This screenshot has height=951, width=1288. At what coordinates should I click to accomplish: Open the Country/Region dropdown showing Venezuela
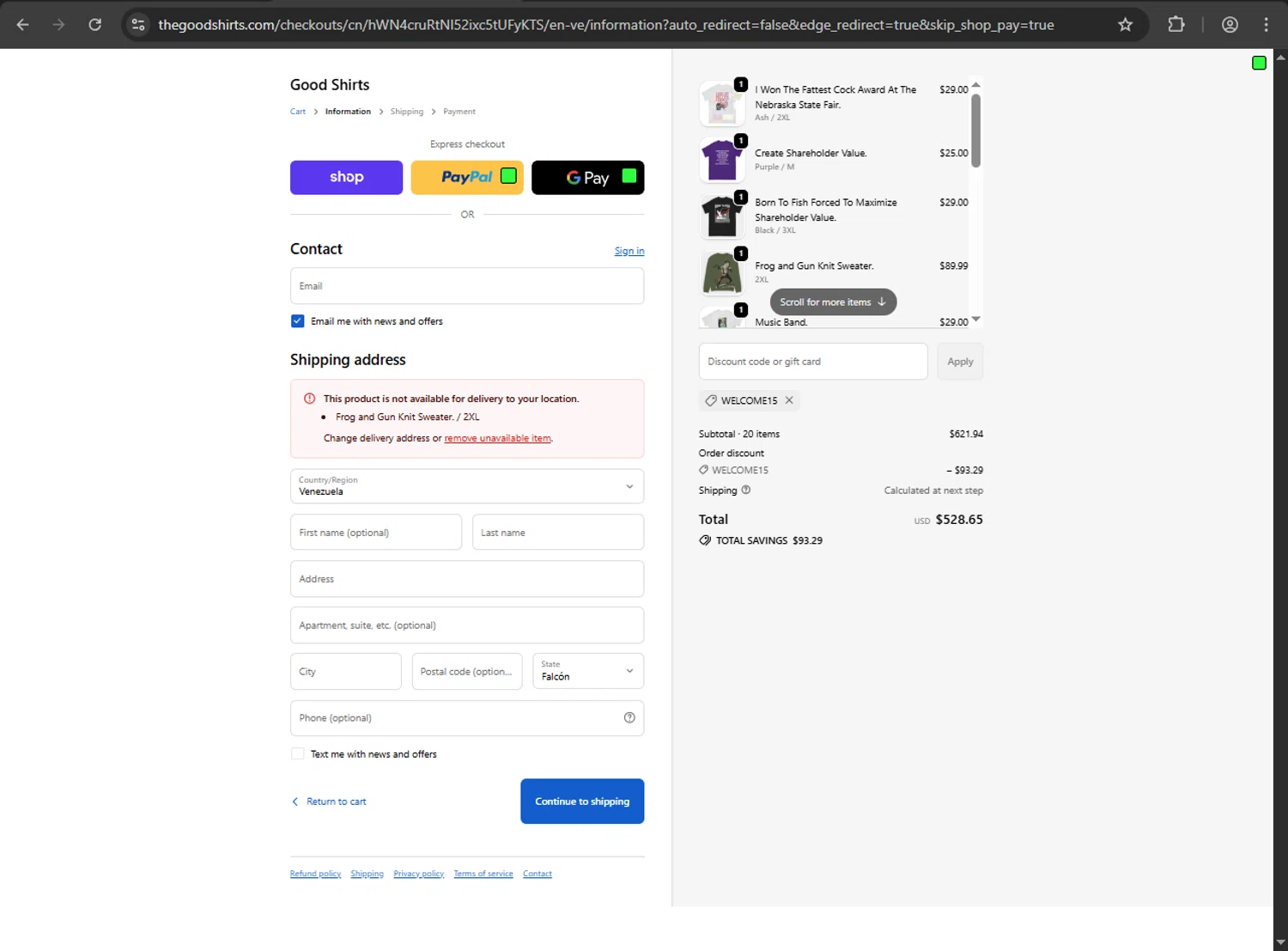click(x=467, y=486)
